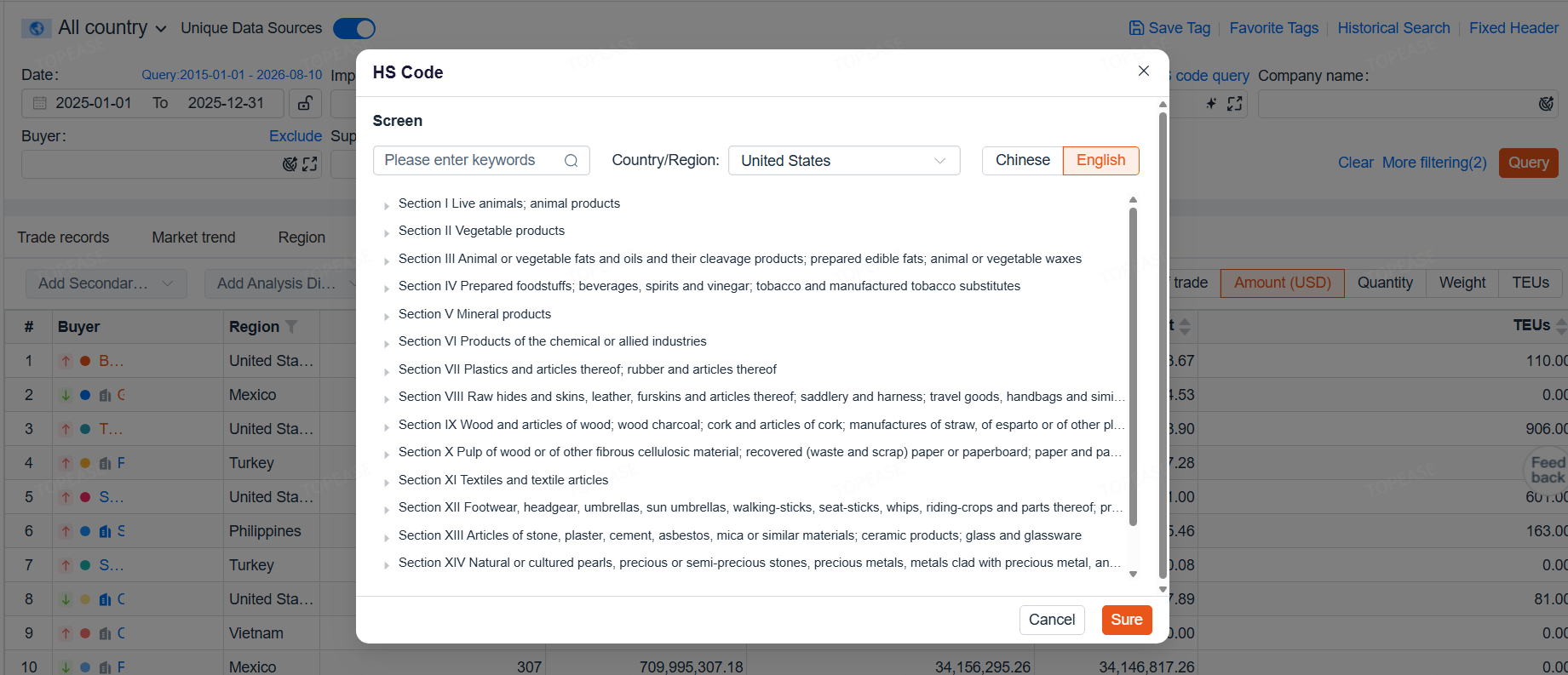Close the HS Code dialog
Image resolution: width=1568 pixels, height=675 pixels.
coord(1144,72)
